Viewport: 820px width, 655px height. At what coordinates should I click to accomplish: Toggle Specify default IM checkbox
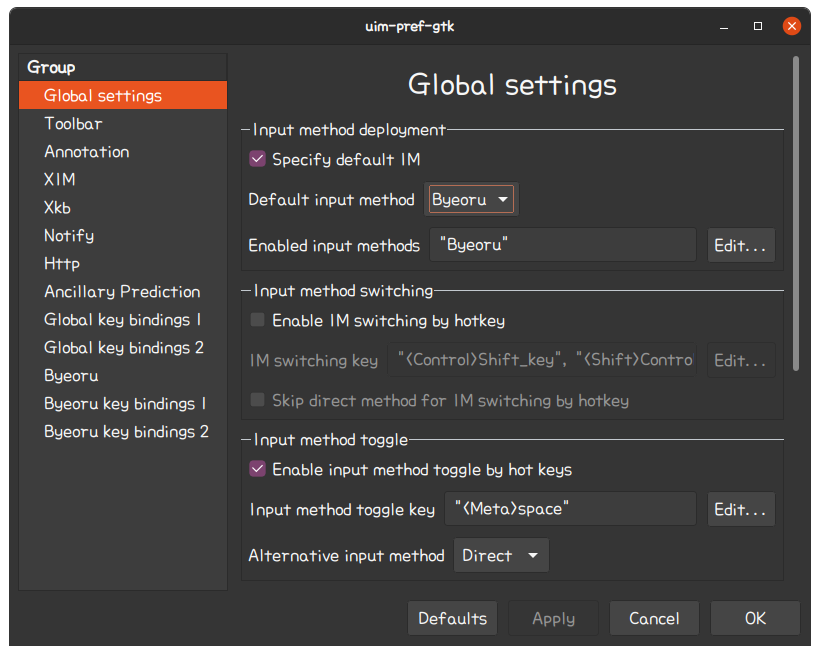click(x=257, y=159)
